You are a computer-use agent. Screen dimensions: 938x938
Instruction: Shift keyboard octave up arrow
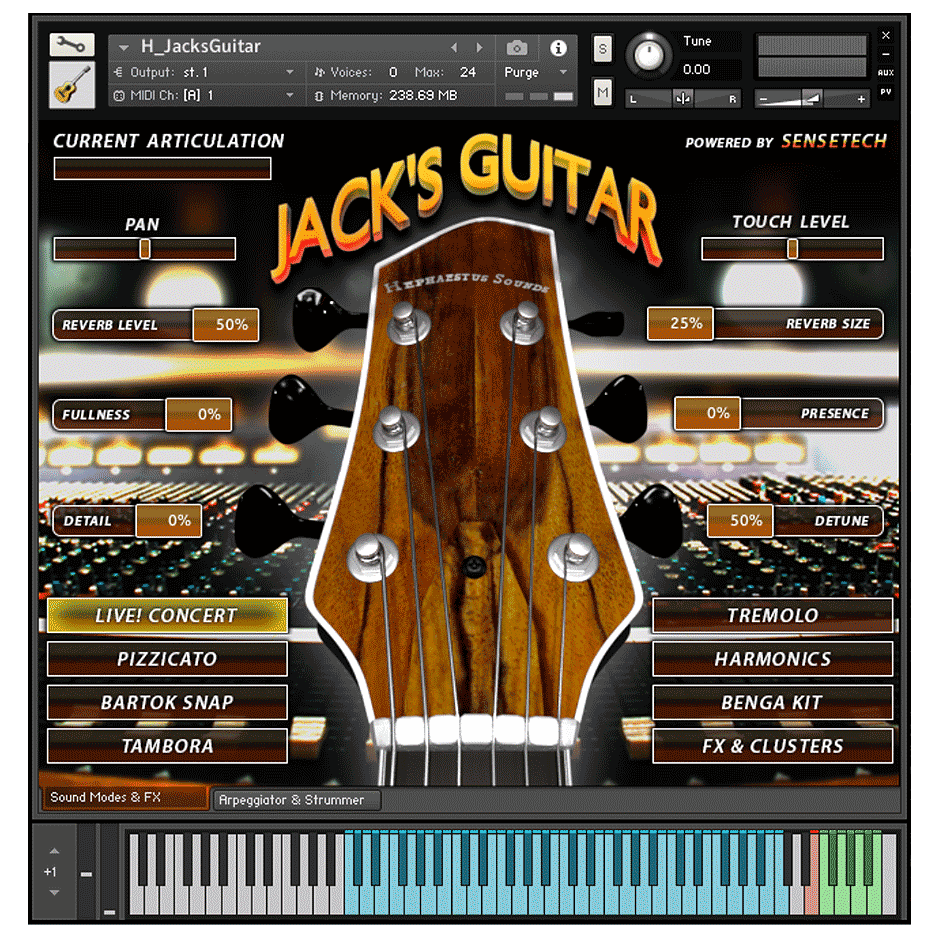click(54, 851)
